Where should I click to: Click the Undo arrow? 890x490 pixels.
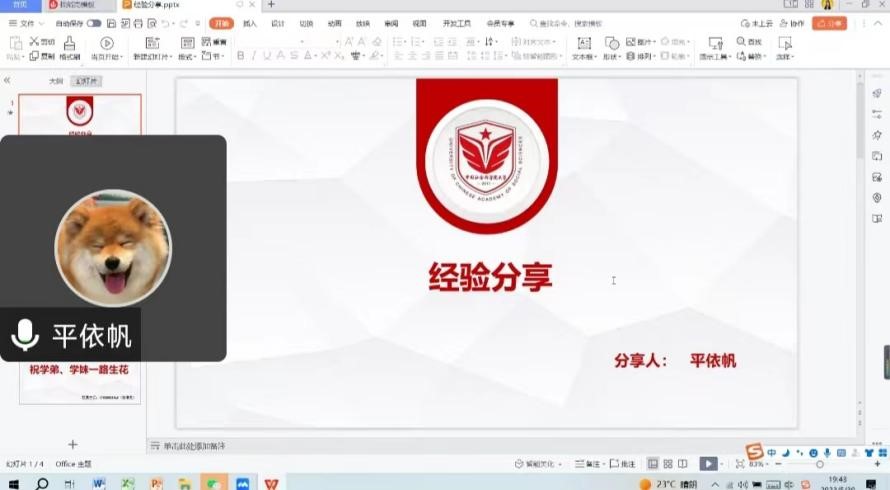coord(165,23)
